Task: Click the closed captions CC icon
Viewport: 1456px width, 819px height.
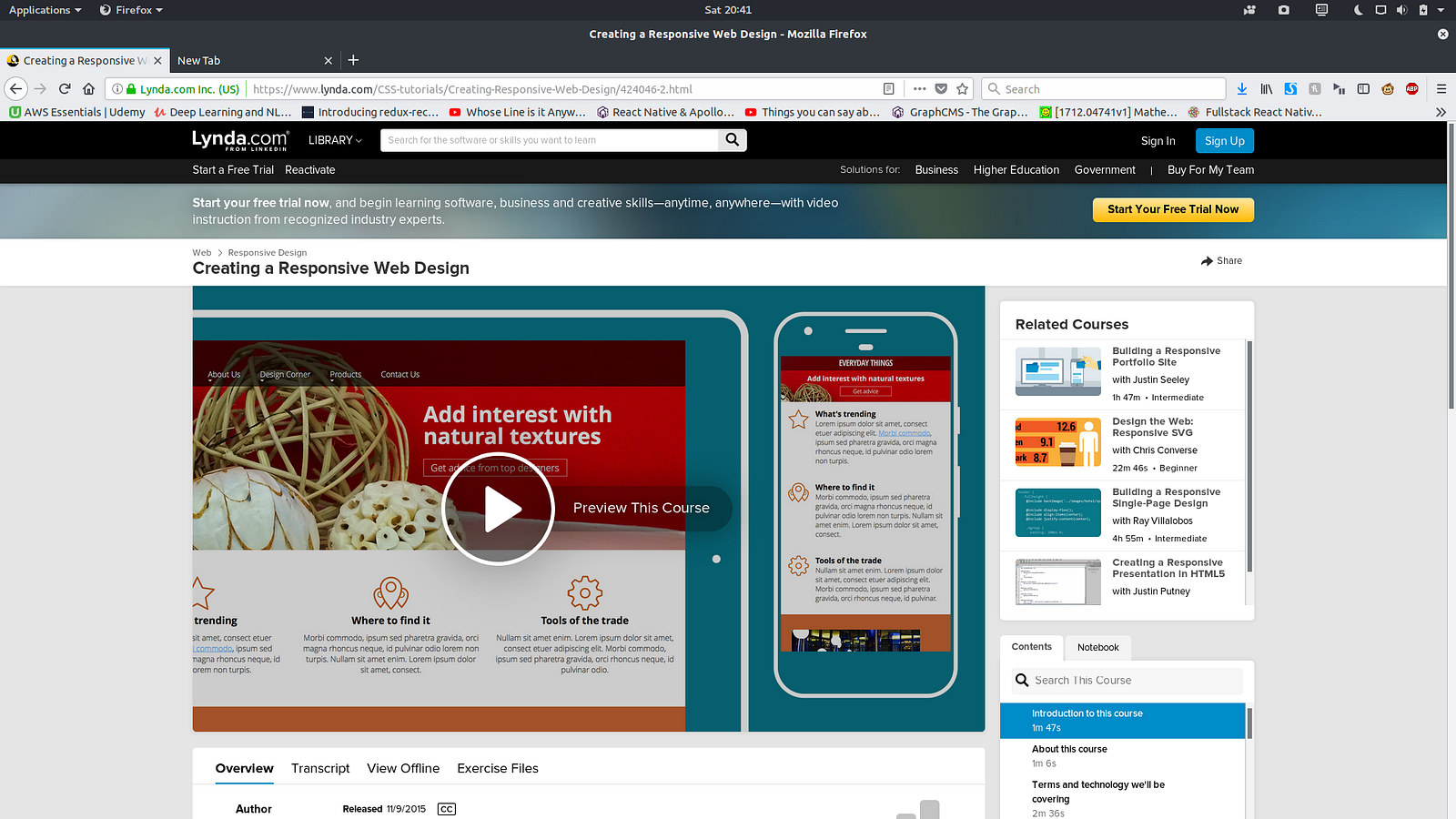Action: (x=447, y=809)
